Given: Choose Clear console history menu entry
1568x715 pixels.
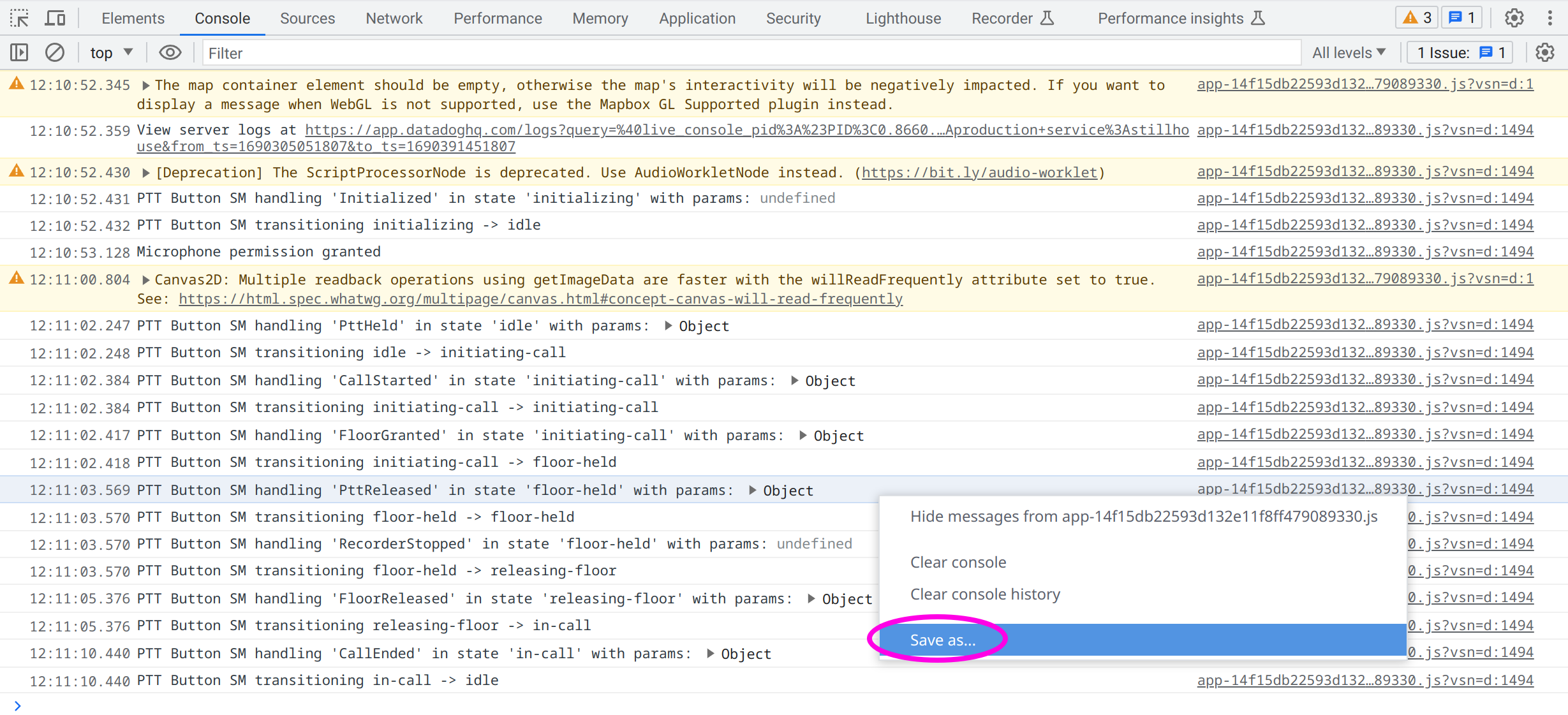Looking at the screenshot, I should (984, 594).
